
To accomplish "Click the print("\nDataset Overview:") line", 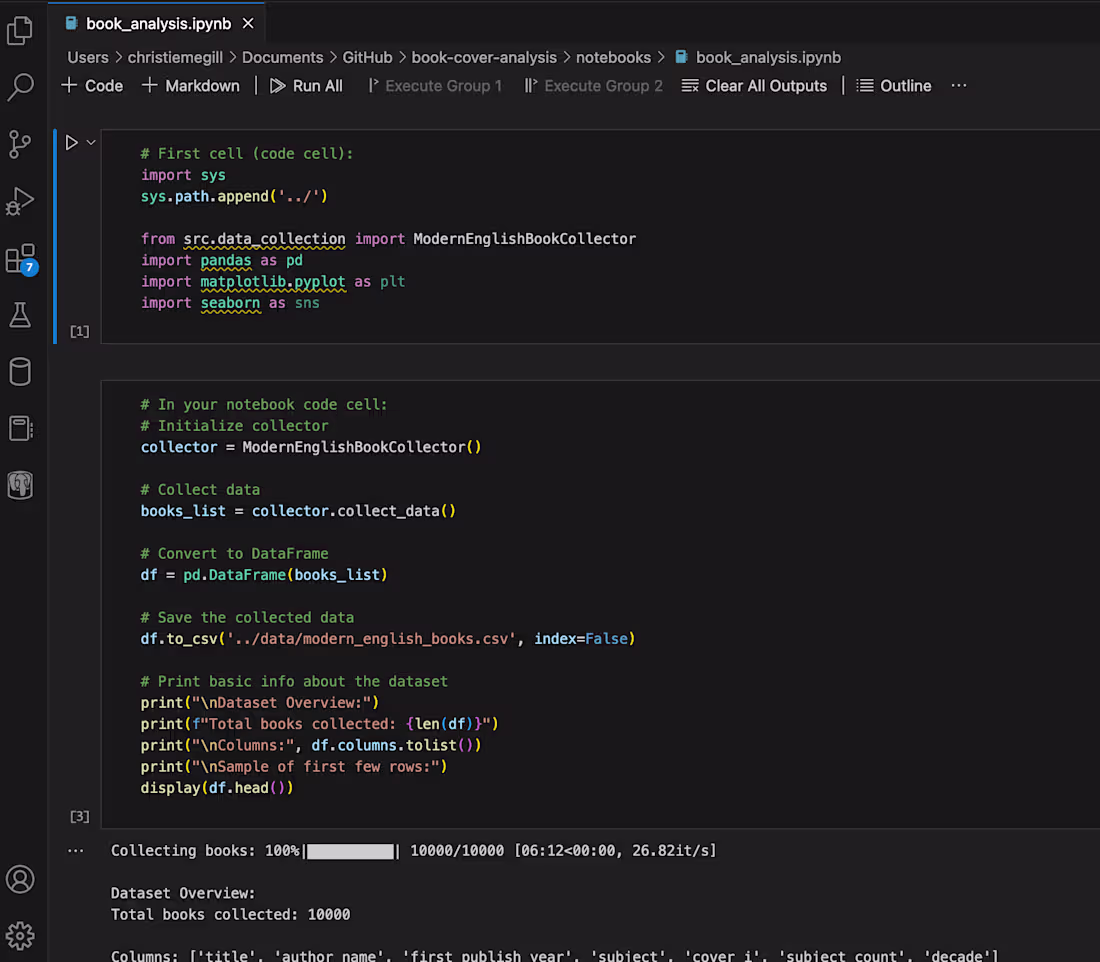I will tap(260, 702).
